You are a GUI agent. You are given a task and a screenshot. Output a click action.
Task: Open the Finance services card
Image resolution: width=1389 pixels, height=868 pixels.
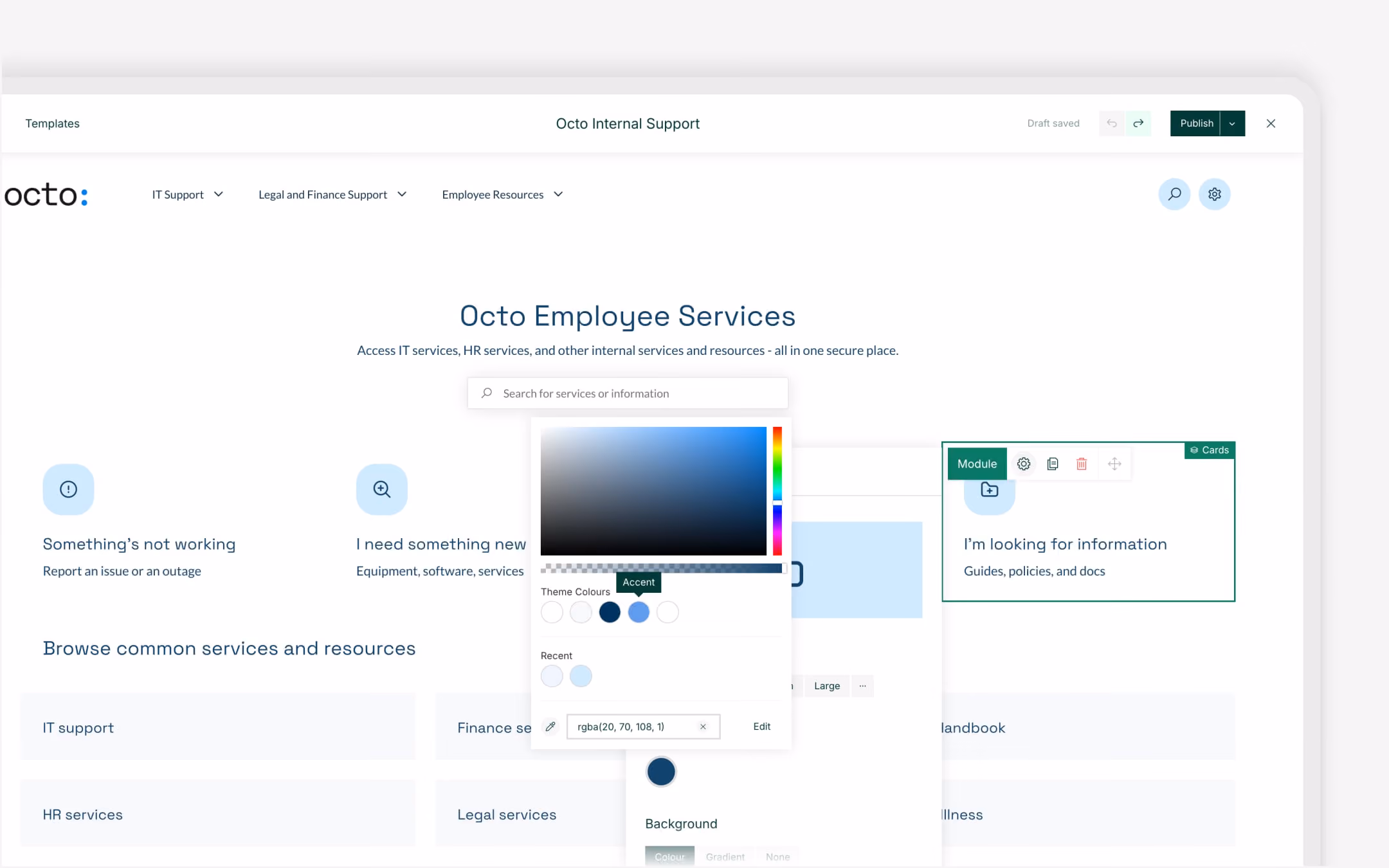(484, 727)
